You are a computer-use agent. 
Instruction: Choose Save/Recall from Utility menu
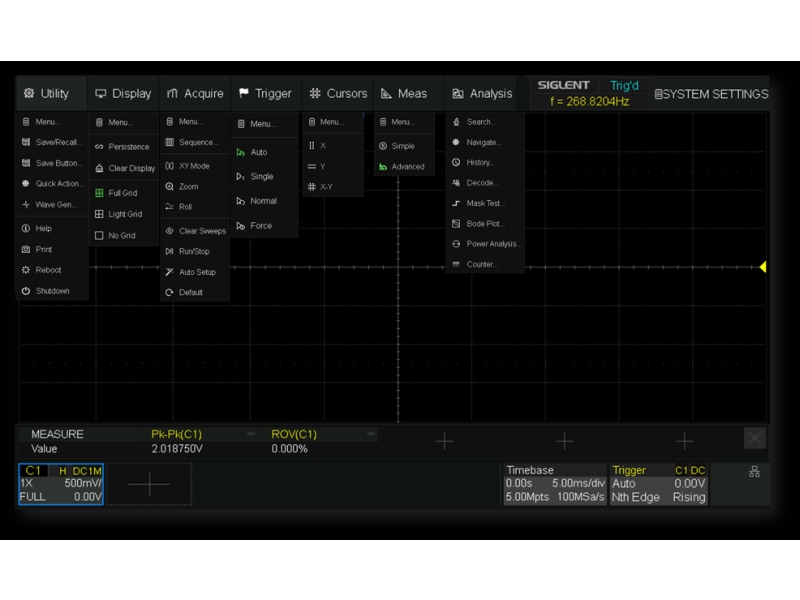(52, 142)
